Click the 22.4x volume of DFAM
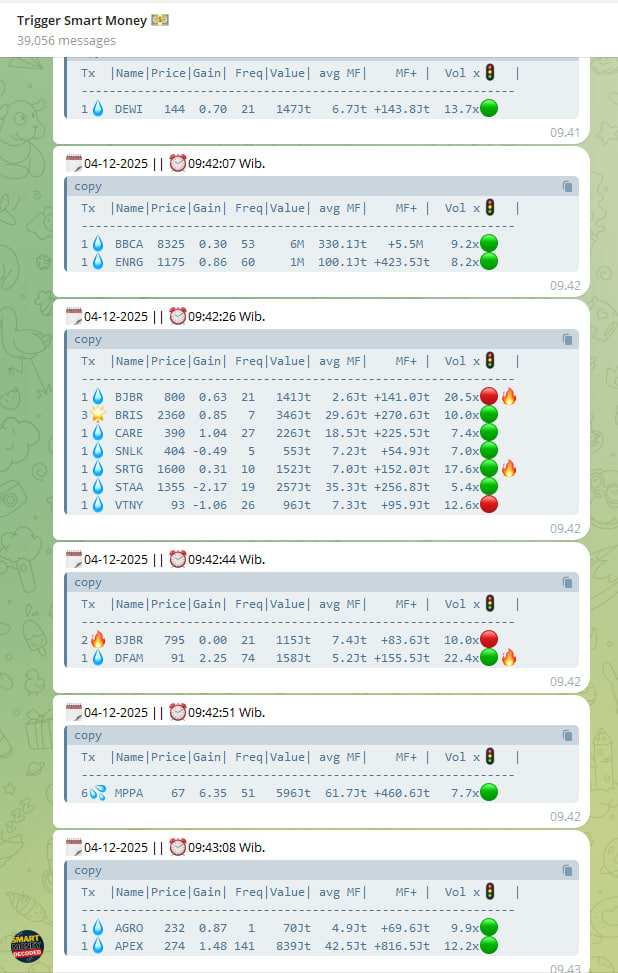 [461, 658]
